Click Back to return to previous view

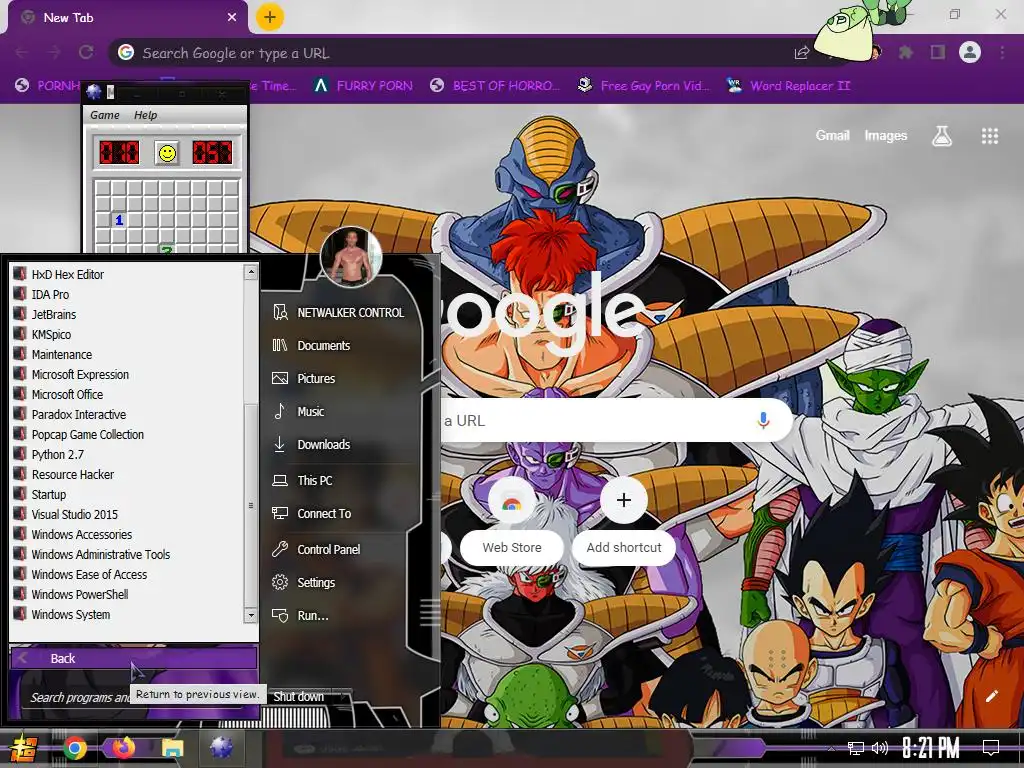pyautogui.click(x=134, y=658)
